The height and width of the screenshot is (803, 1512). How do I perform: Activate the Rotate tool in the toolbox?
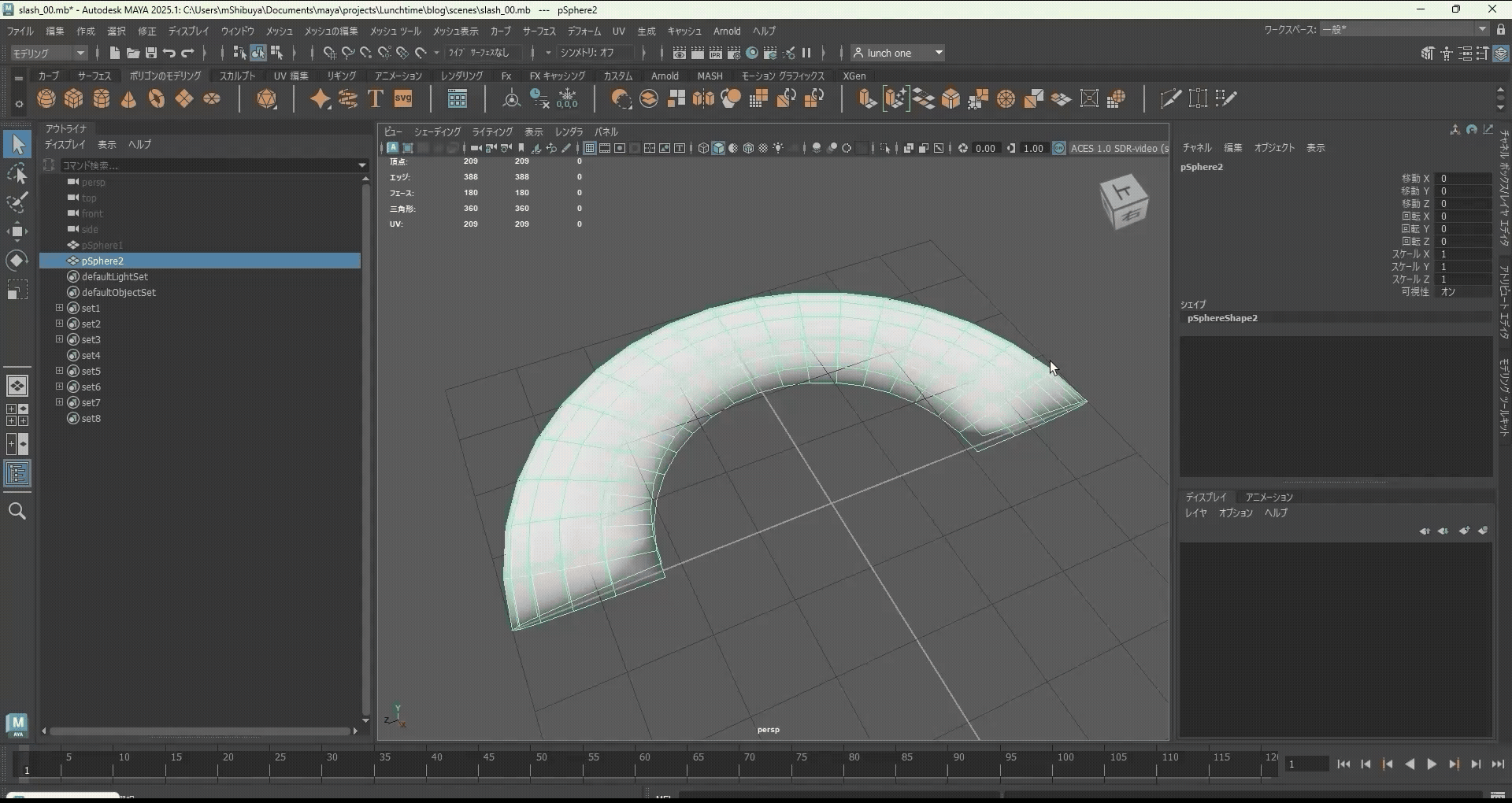(17, 261)
